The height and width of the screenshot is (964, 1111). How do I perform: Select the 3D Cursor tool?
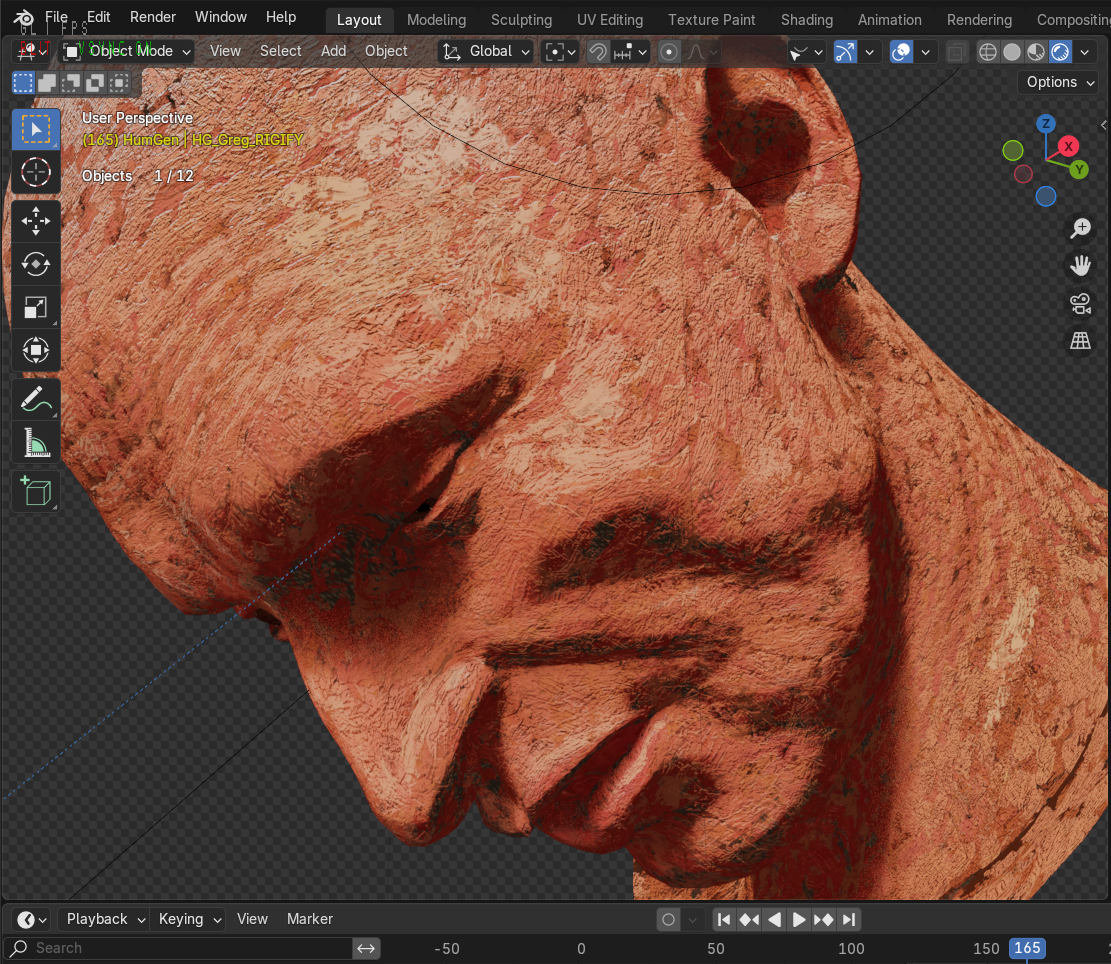click(36, 173)
